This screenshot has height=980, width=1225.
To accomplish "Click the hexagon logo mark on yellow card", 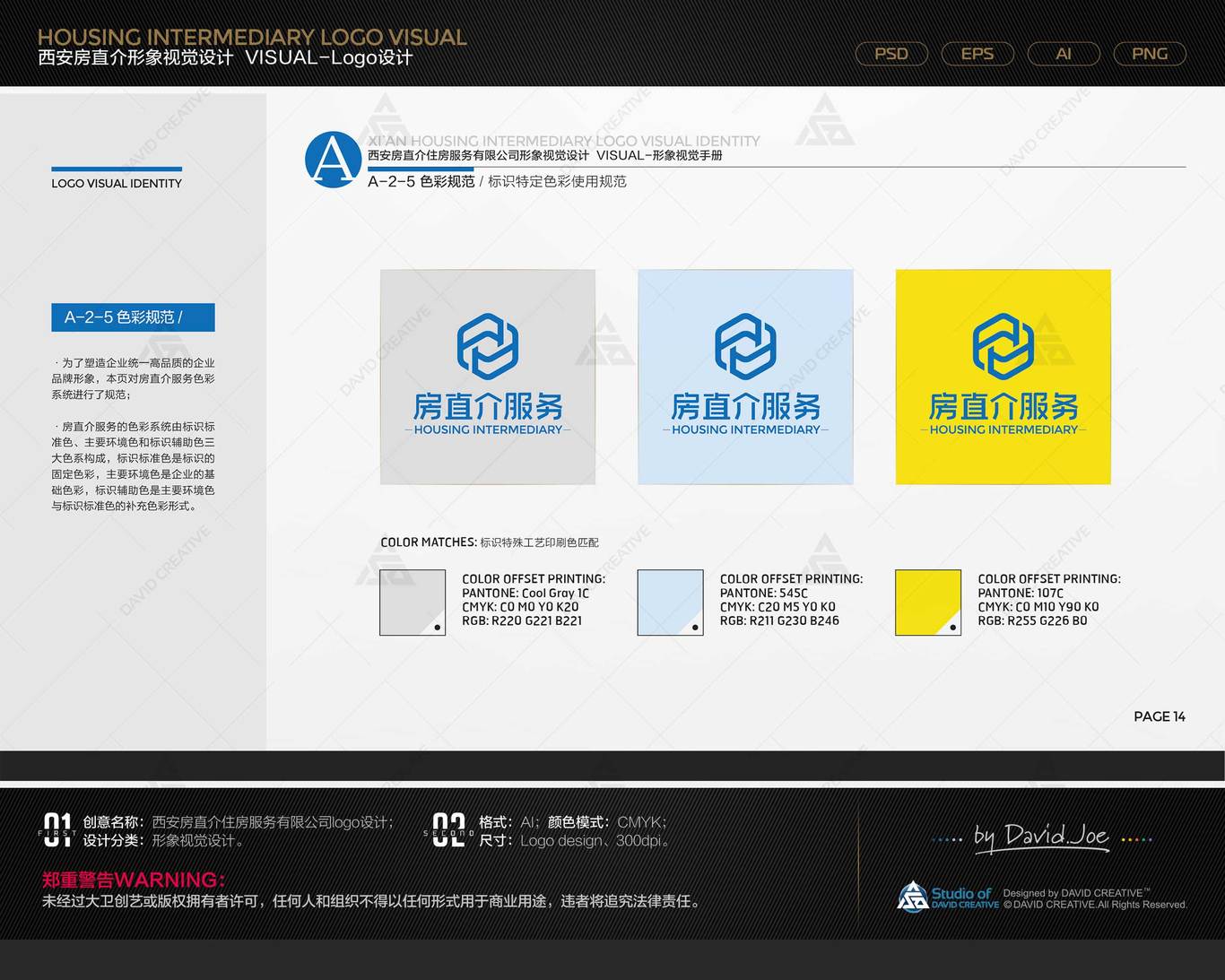I will (1003, 346).
